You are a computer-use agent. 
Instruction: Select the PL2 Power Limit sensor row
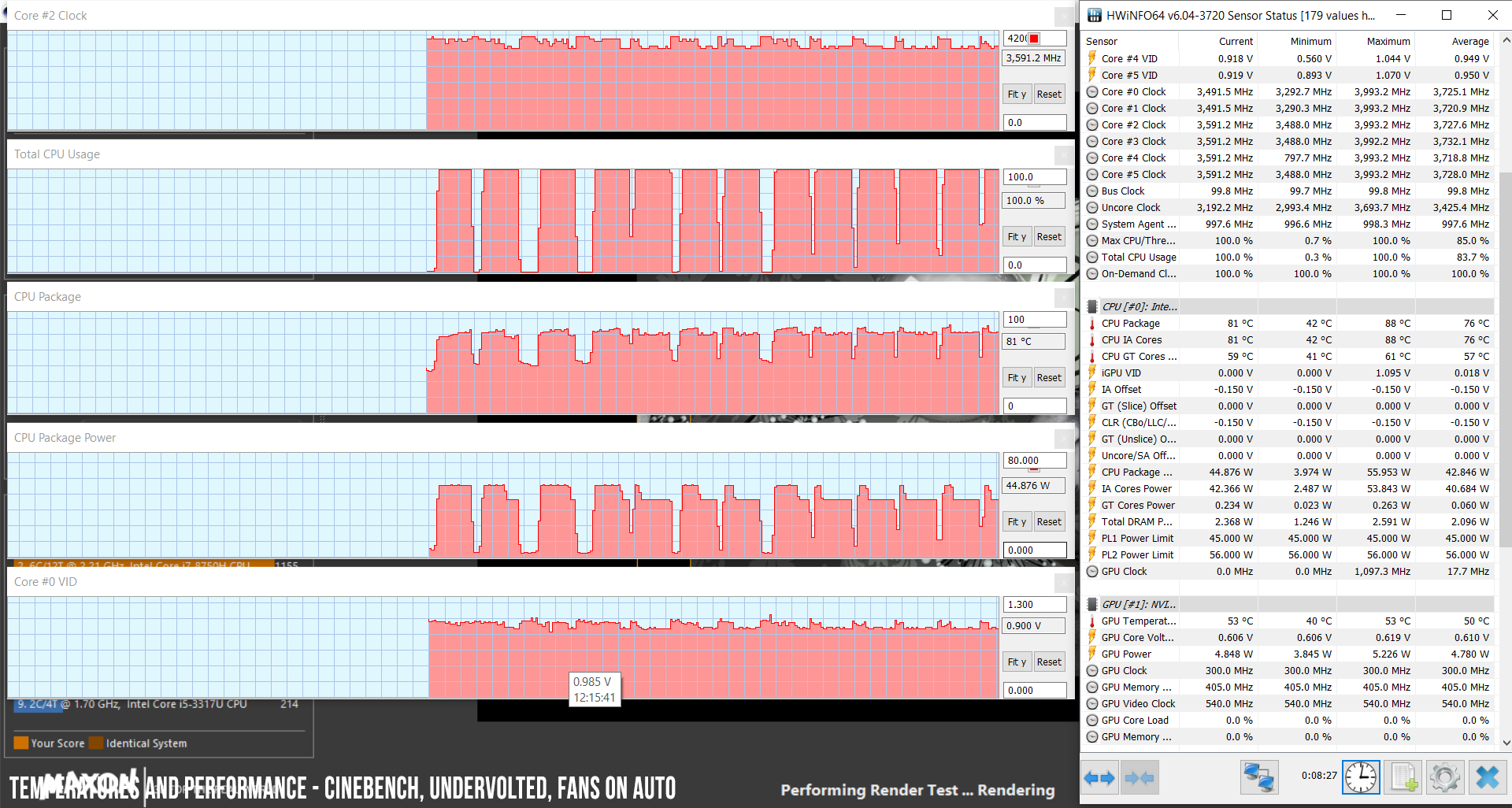tap(1288, 554)
